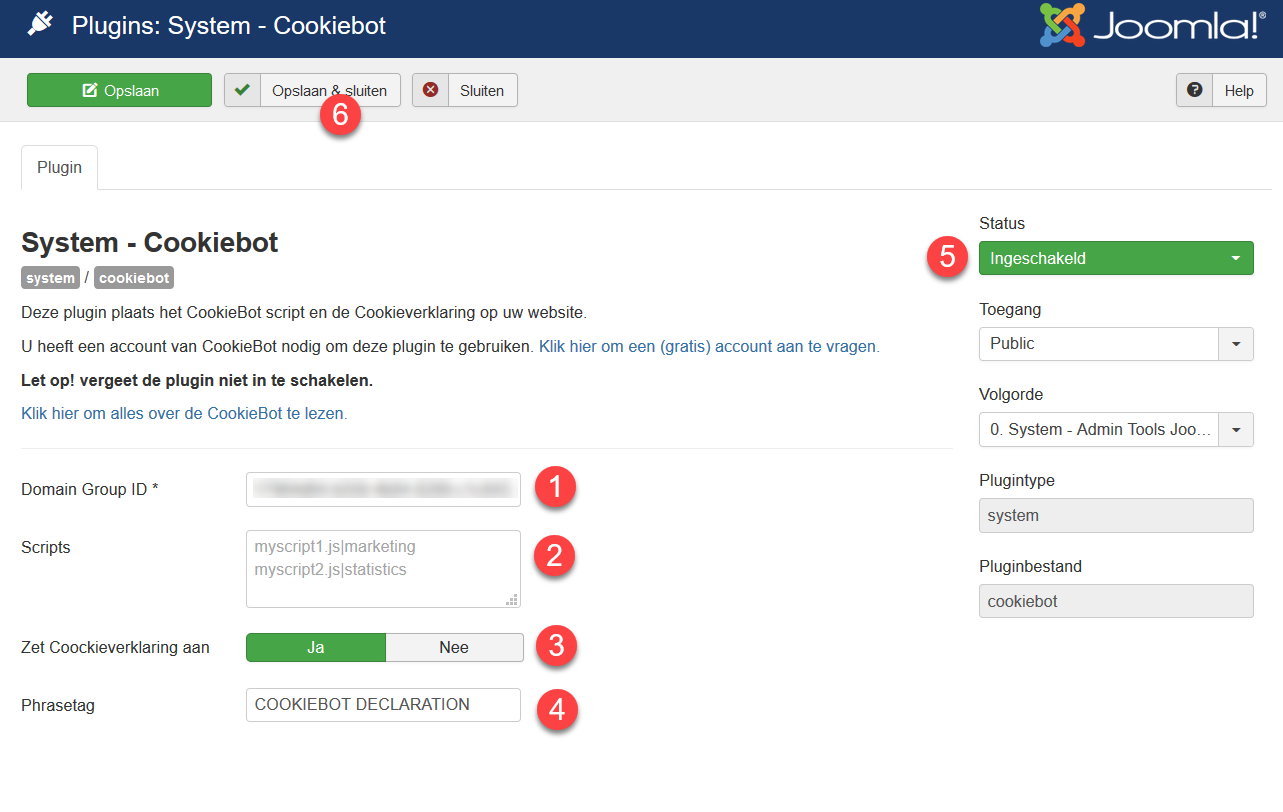Click the plug icon in header
This screenshot has width=1283, height=812.
click(40, 24)
